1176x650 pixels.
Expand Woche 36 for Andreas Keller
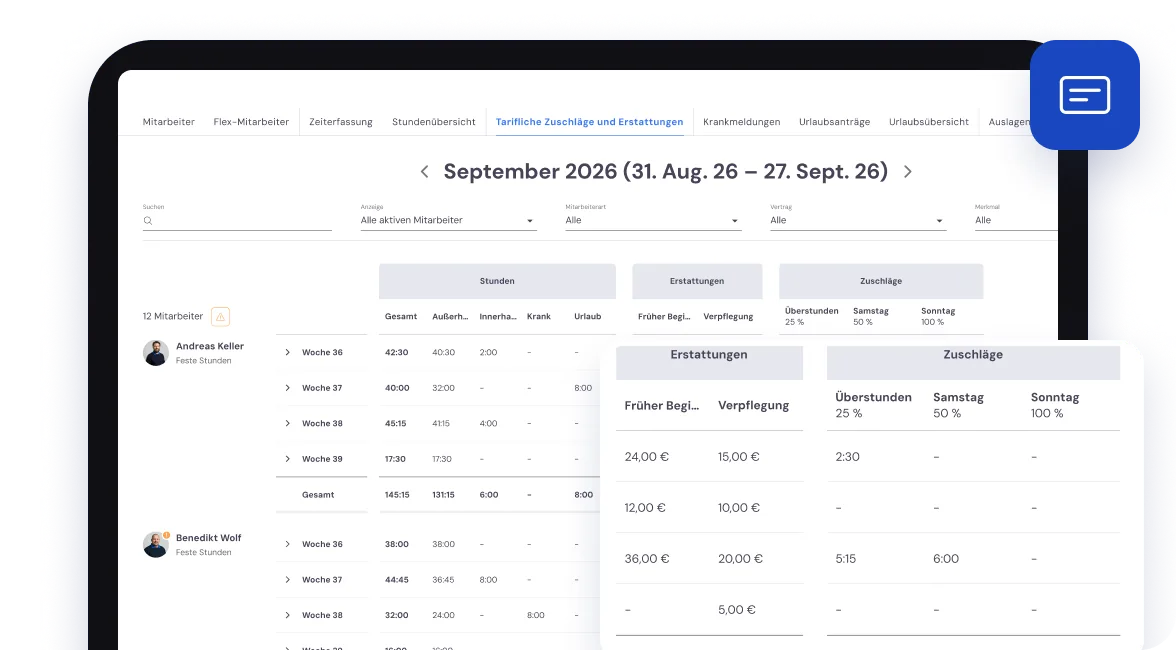287,352
